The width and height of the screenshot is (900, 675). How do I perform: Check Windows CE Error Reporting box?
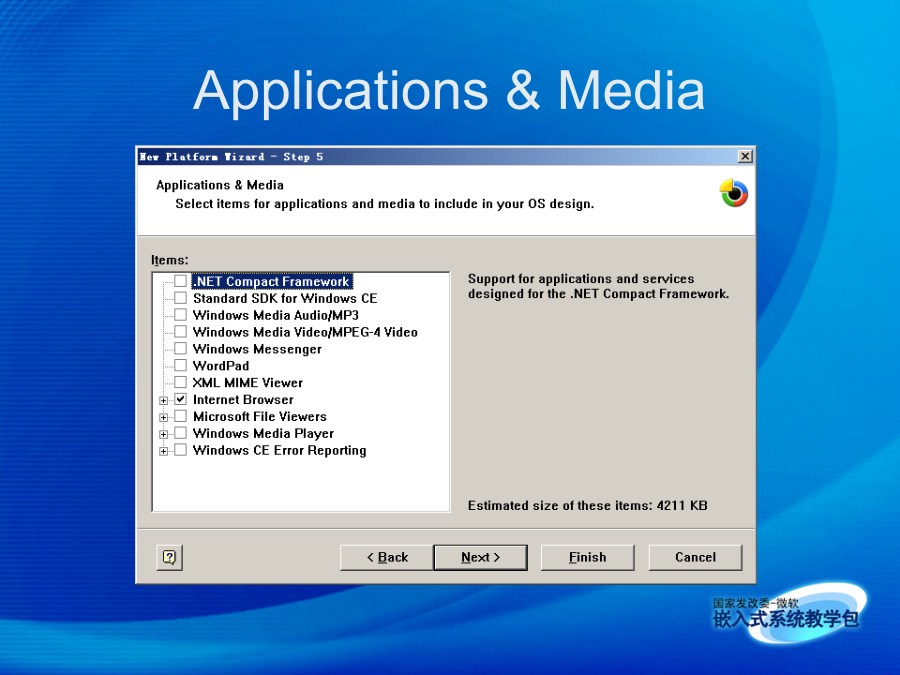[180, 450]
